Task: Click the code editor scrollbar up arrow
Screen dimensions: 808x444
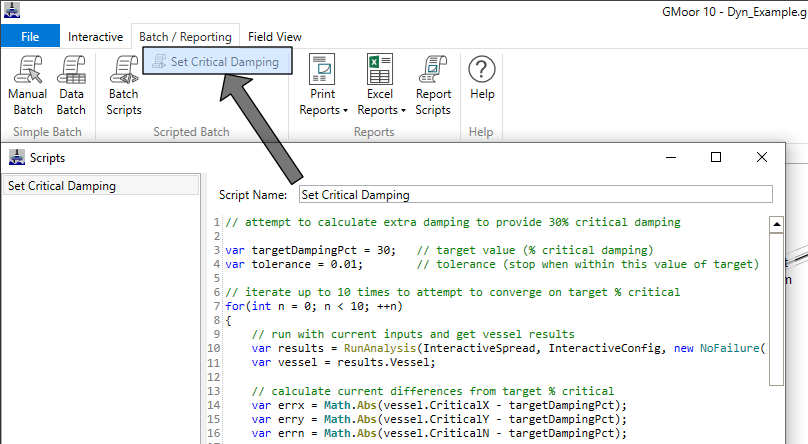Action: (x=776, y=225)
